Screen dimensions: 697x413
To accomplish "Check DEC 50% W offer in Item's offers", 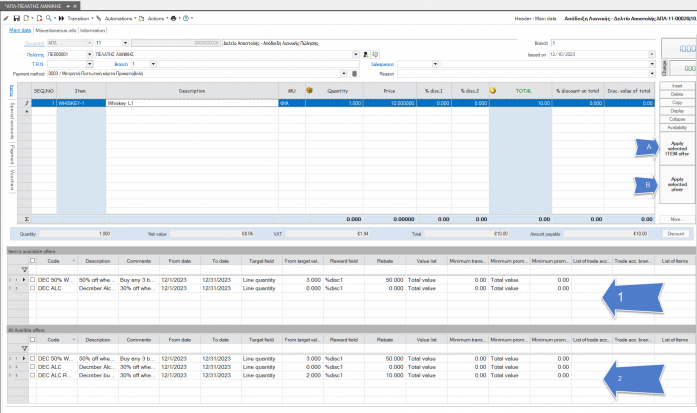I will coord(32,280).
